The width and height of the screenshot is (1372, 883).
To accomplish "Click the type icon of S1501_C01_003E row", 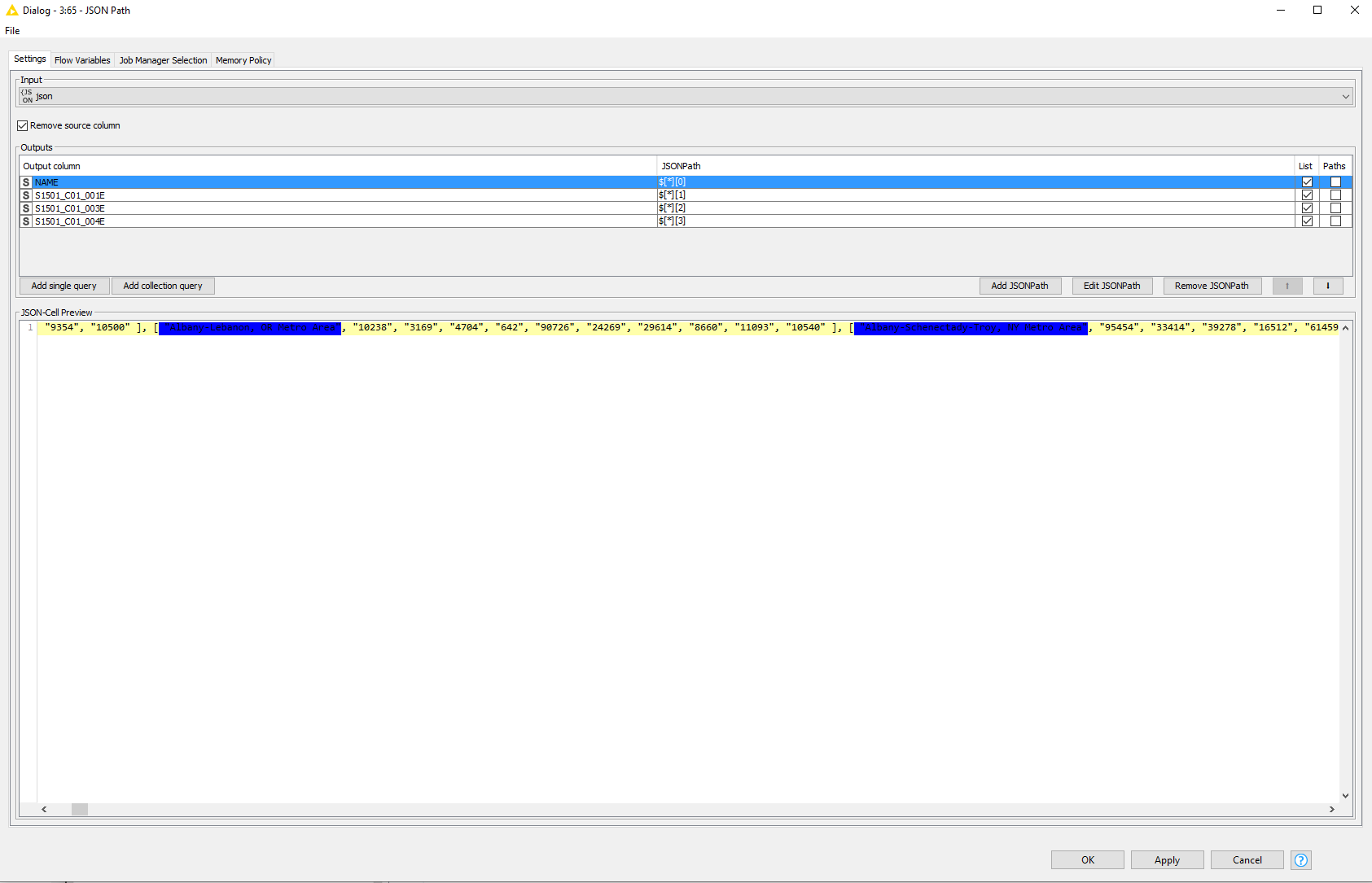I will pyautogui.click(x=26, y=208).
